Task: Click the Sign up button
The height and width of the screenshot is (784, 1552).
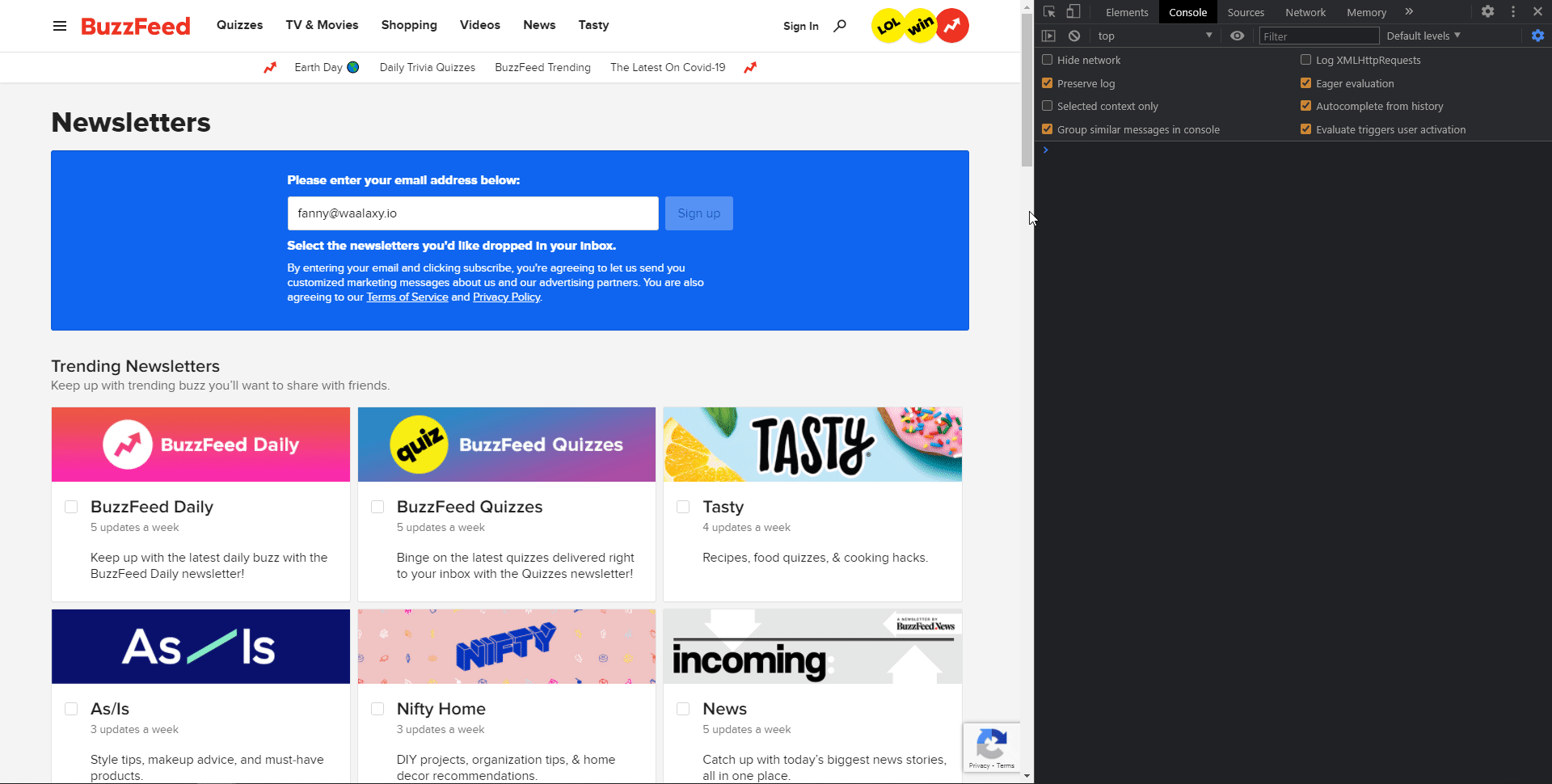Action: (x=699, y=213)
